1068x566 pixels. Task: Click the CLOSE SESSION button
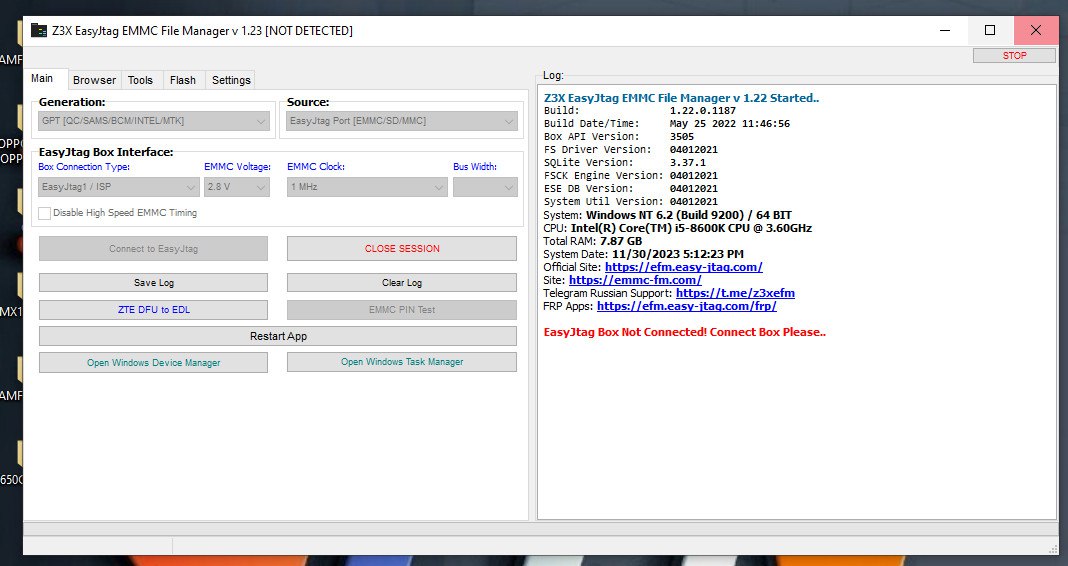[x=402, y=249]
